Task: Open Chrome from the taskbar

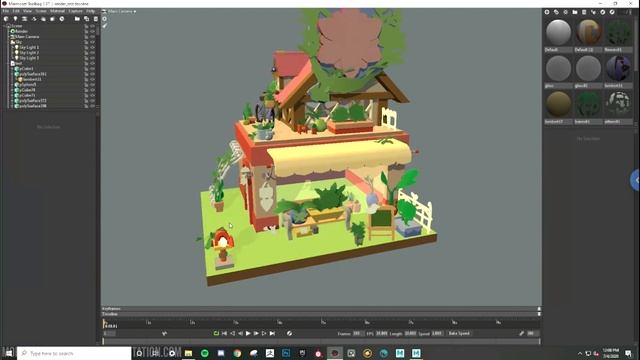Action: tap(237, 353)
